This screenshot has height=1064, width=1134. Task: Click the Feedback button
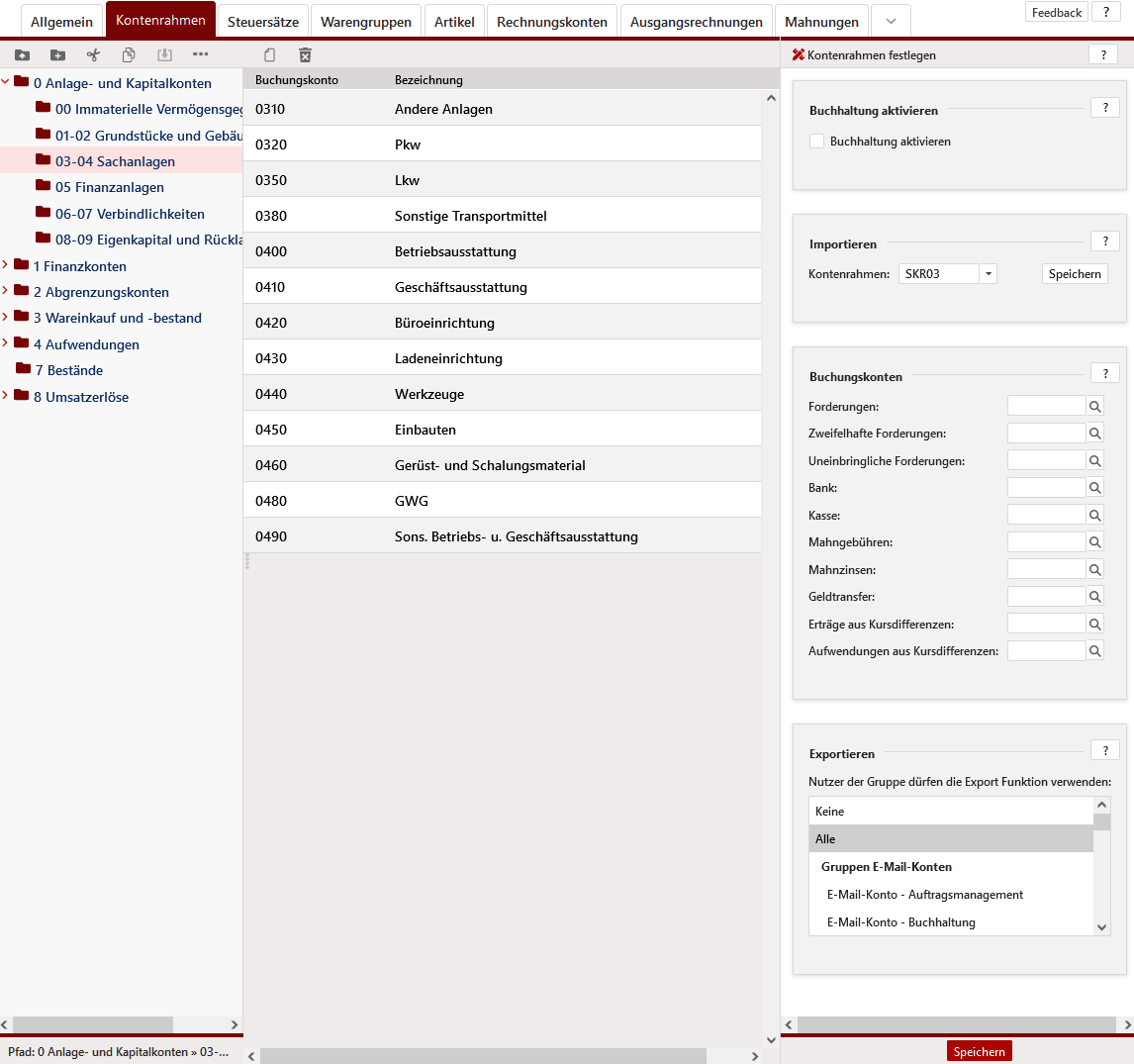[x=1056, y=13]
